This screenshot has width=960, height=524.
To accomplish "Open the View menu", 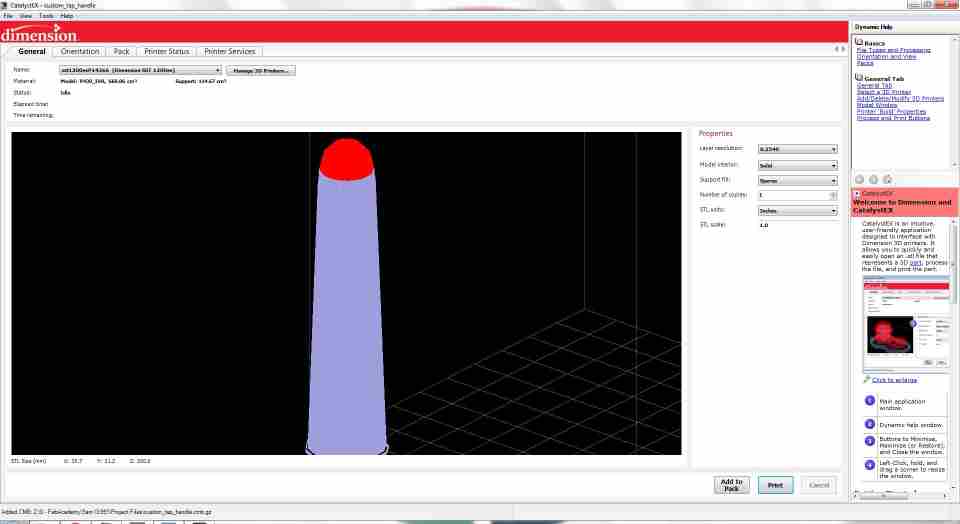I will 26,16.
